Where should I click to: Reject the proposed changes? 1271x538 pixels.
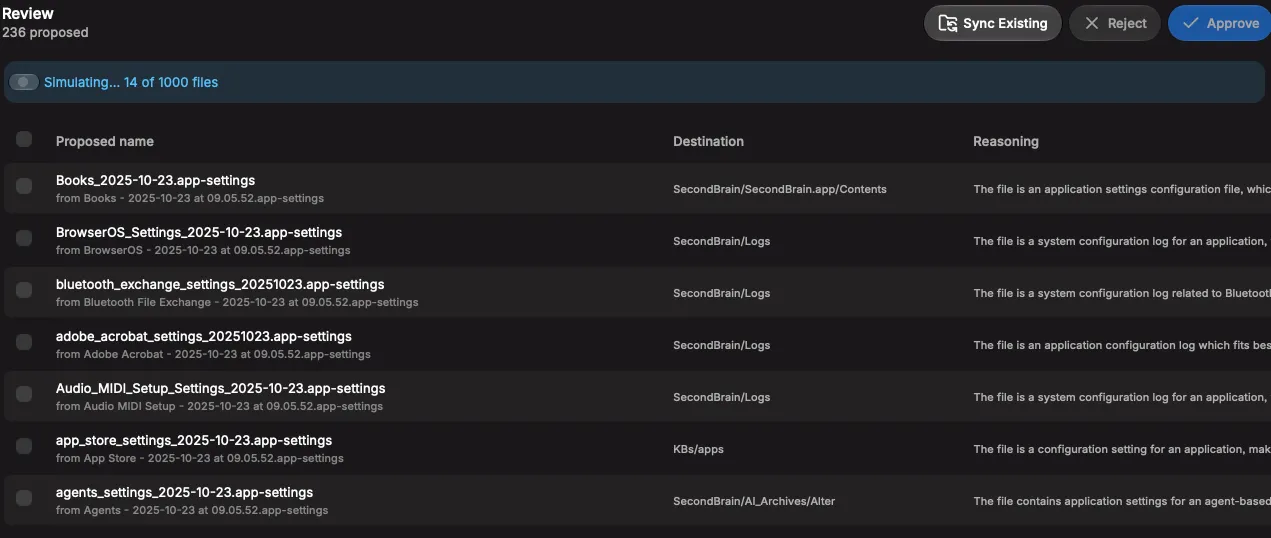click(1115, 23)
